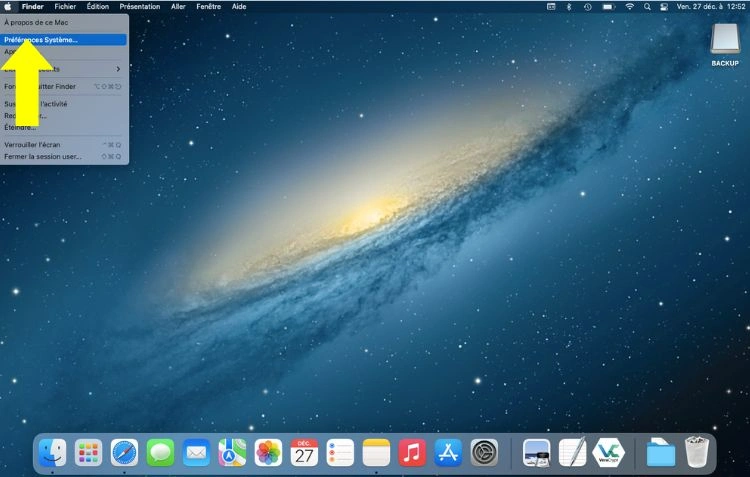Open the Photos app in dock

point(268,453)
